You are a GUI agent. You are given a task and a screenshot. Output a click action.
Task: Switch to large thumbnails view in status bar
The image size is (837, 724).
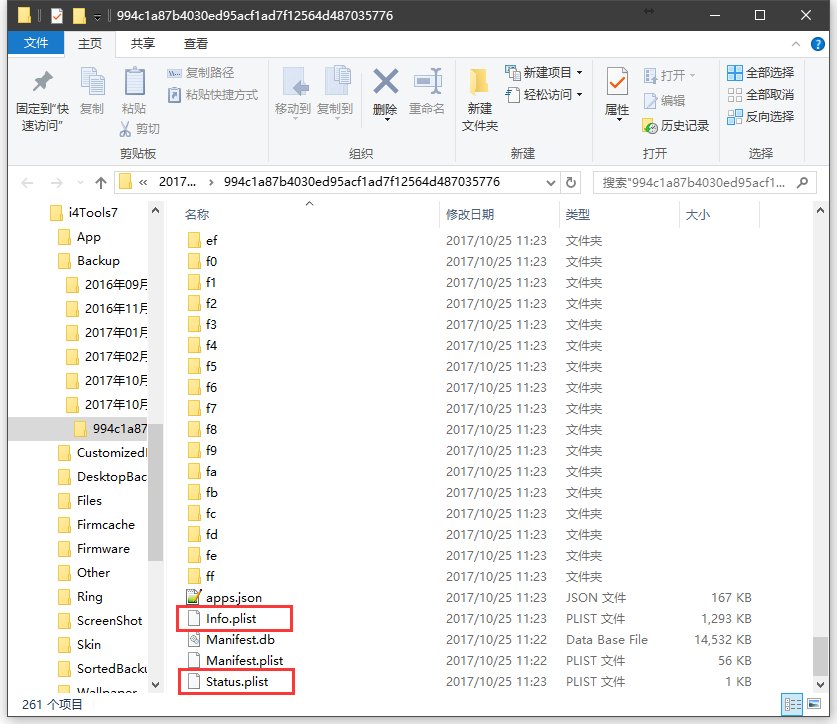click(815, 705)
